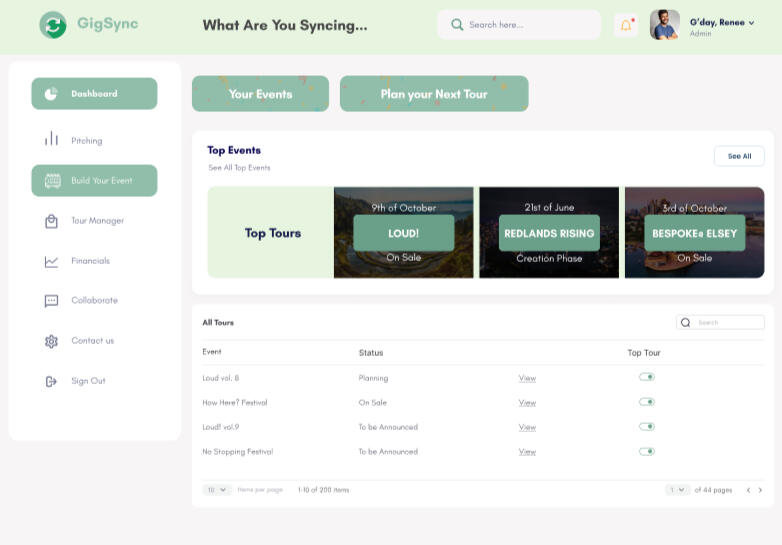Toggle Top Tour for Loud vol. 8
The image size is (782, 545).
[x=647, y=377]
